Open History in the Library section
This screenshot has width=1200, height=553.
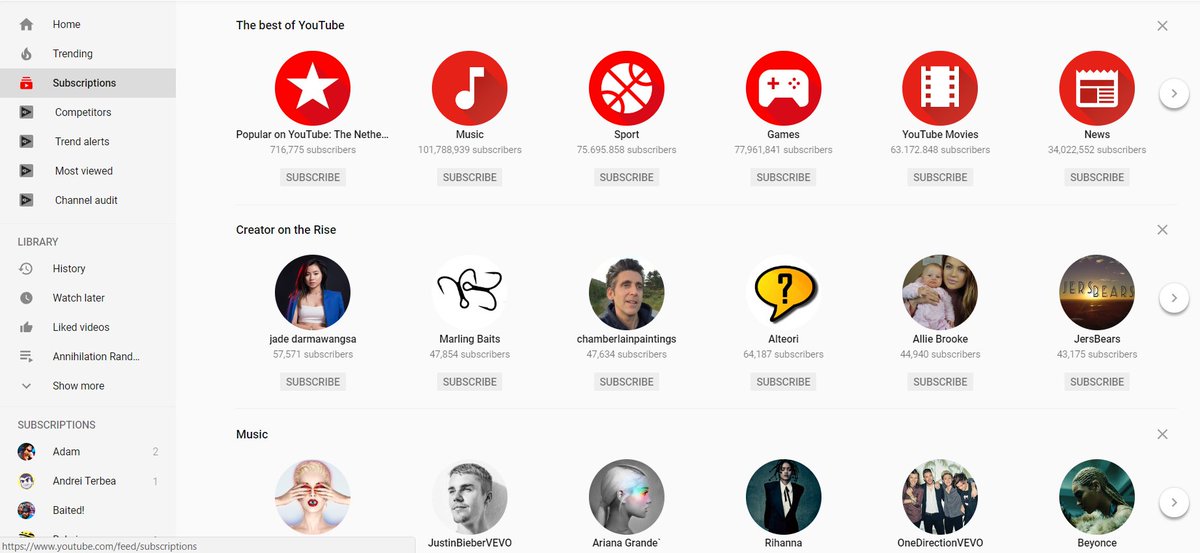88,269
